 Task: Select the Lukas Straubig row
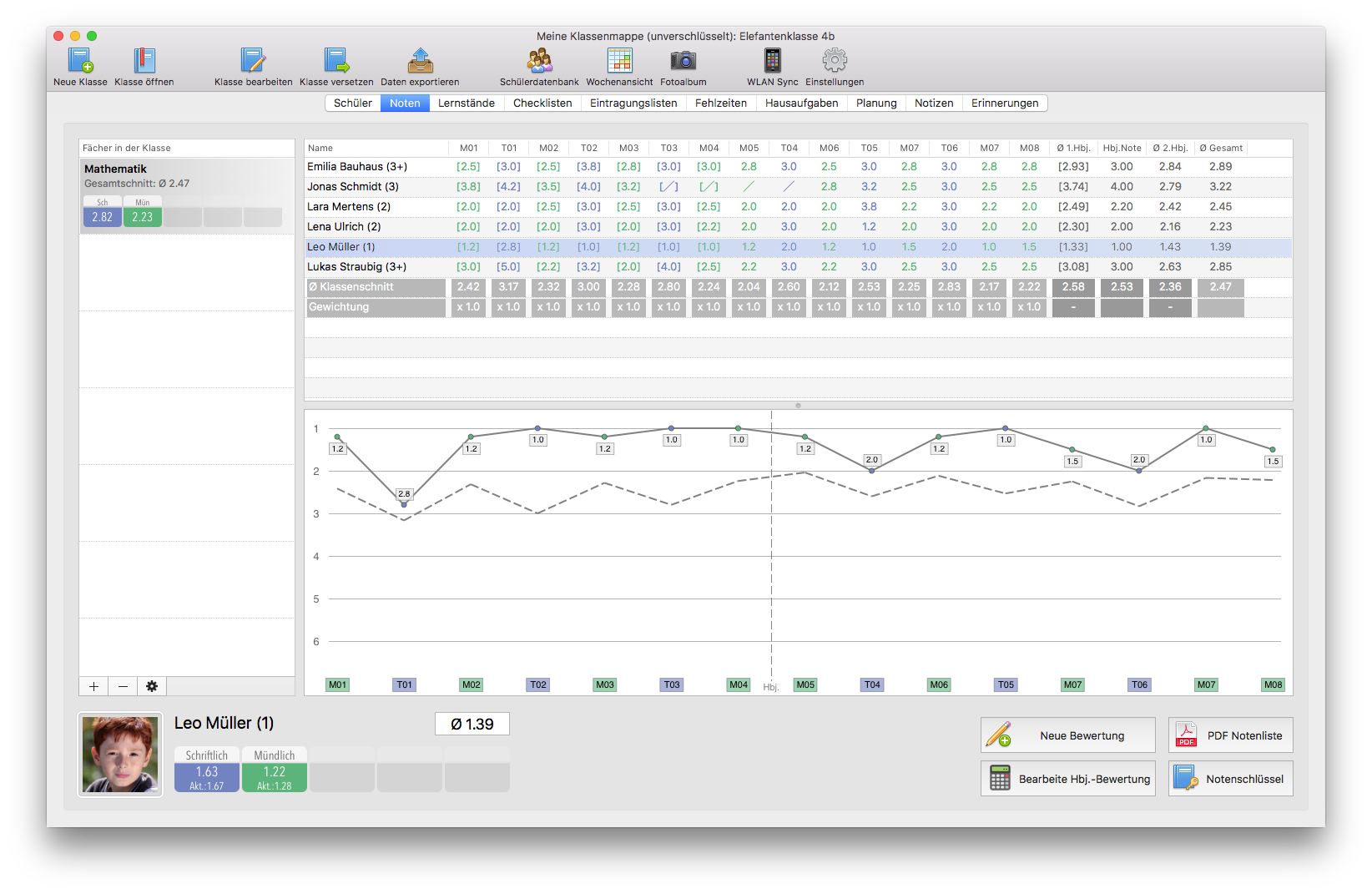click(357, 267)
